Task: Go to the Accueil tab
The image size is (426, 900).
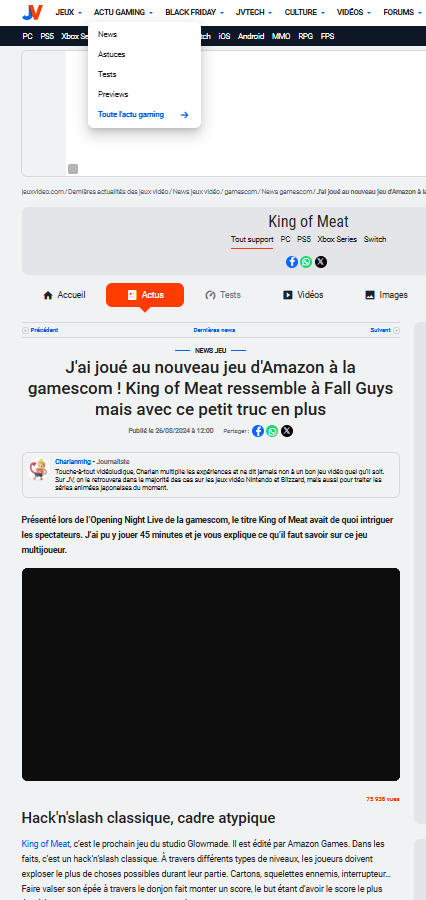Action: (64, 295)
